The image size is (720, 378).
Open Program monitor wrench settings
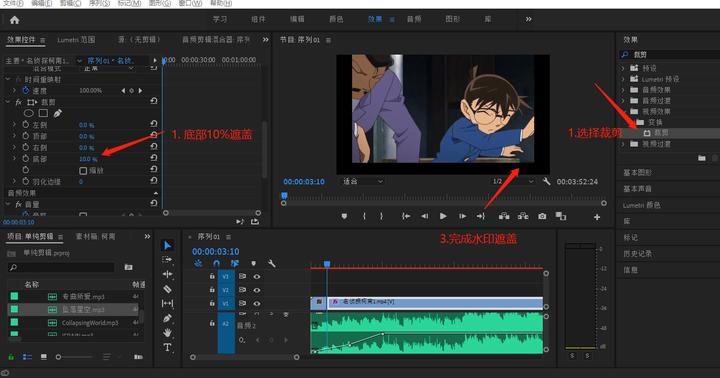pyautogui.click(x=546, y=181)
